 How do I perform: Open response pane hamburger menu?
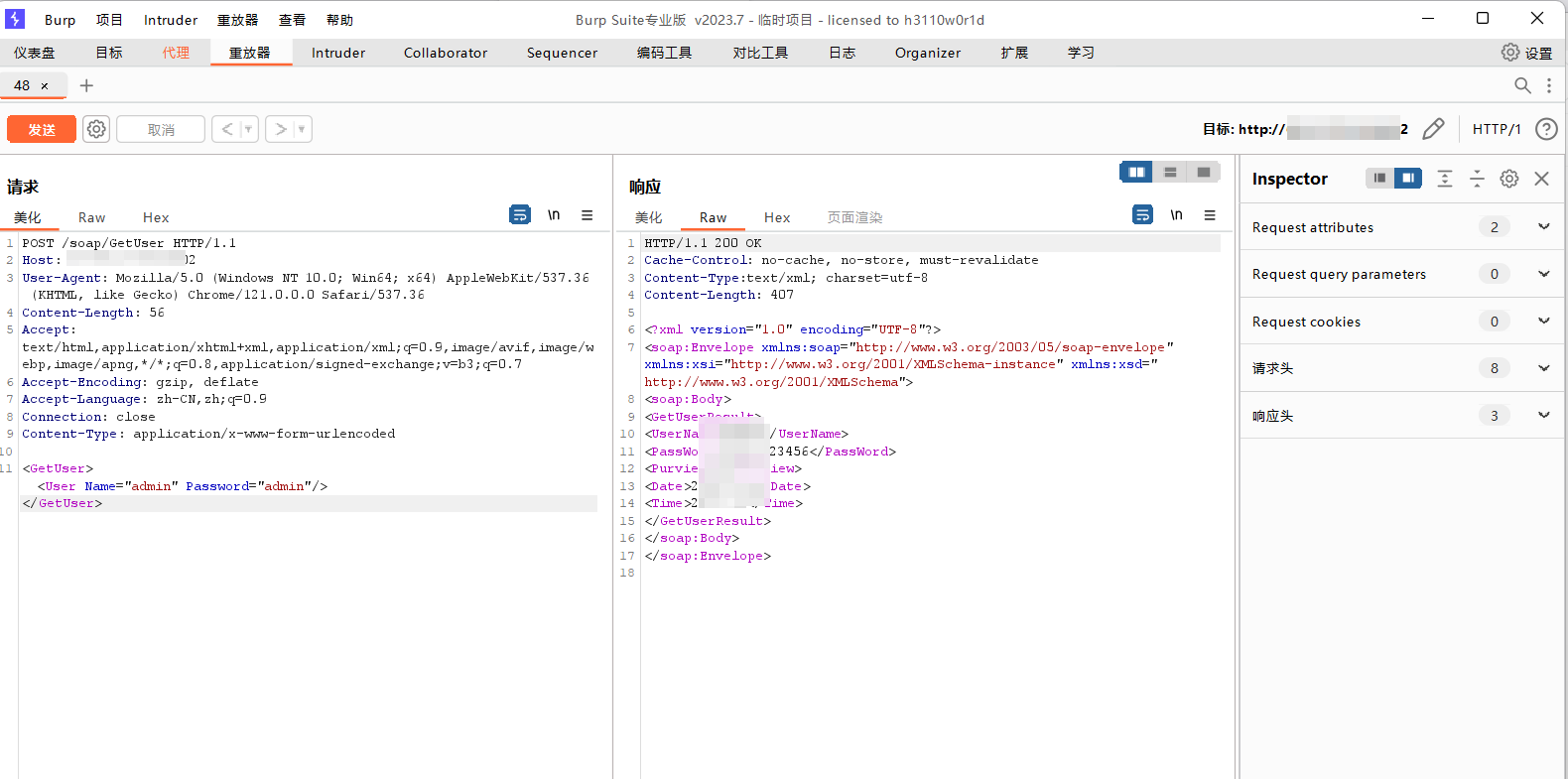click(x=1210, y=214)
